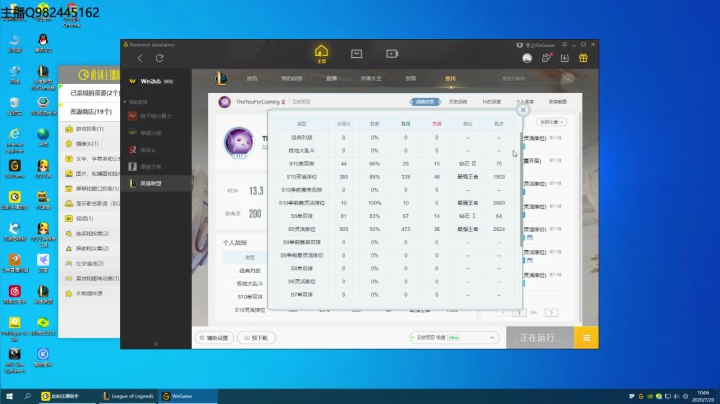
Task: Open the video/live icon in top bar
Action: point(392,54)
